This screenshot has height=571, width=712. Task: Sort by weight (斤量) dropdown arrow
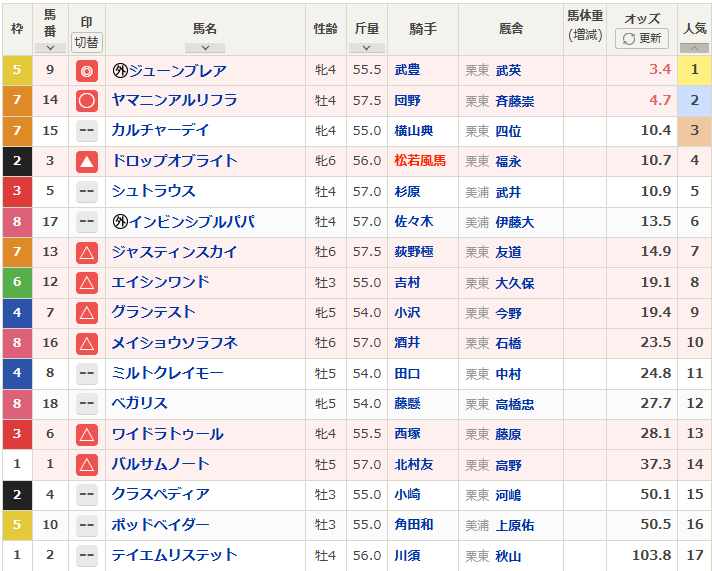pos(367,48)
